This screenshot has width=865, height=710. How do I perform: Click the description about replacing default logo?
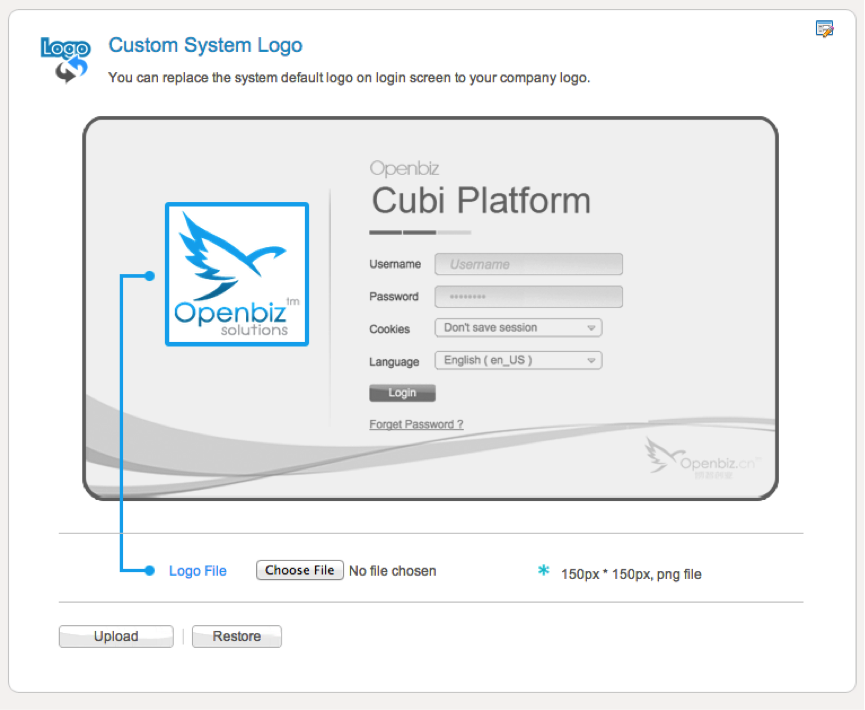tap(349, 78)
